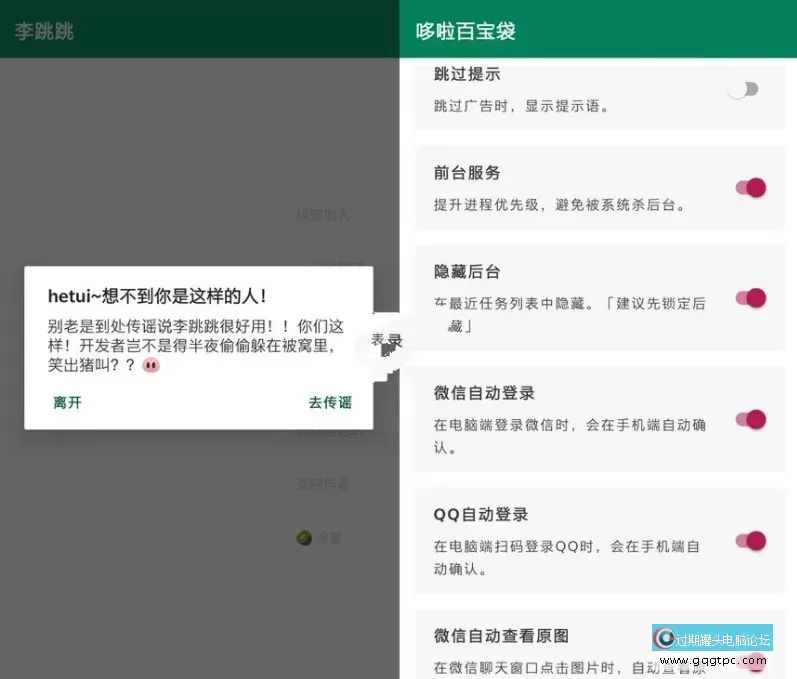Click the description about 在电脑端扫码登录QQ时

click(567, 558)
